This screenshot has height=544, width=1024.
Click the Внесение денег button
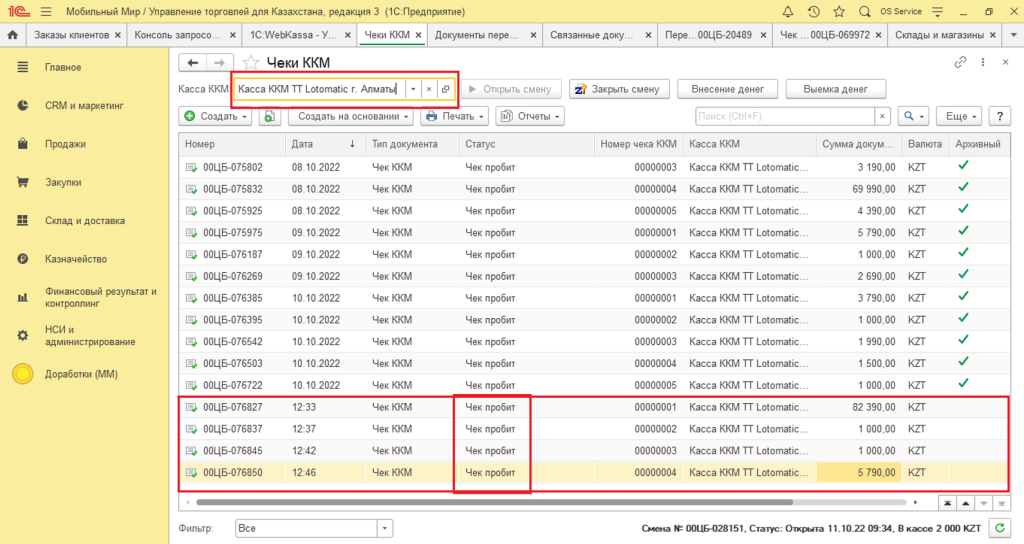(x=728, y=89)
